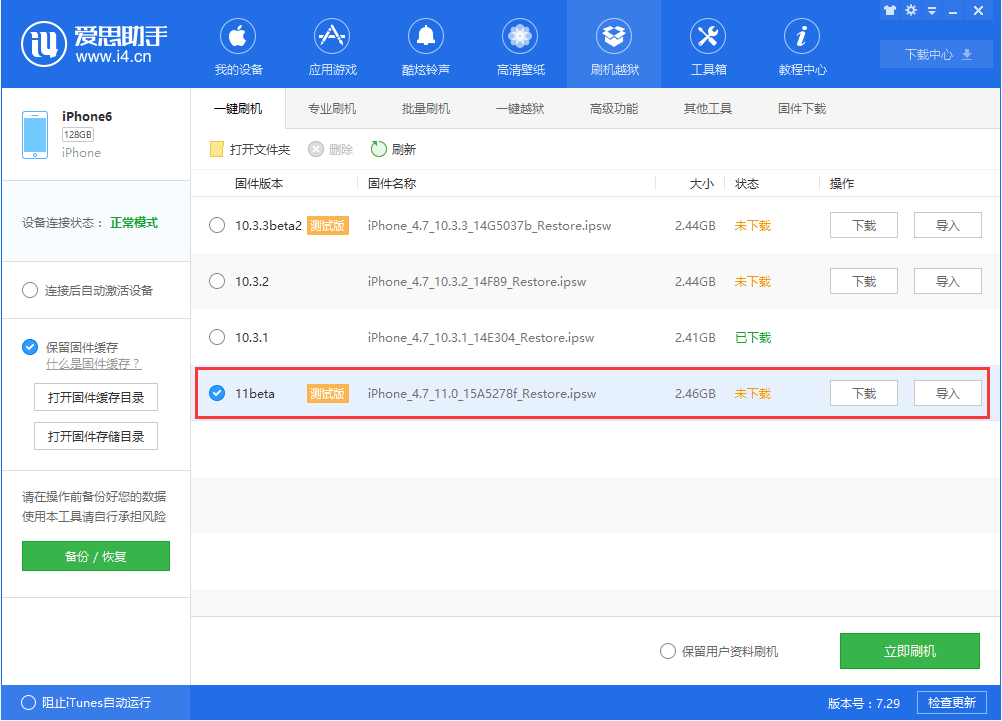This screenshot has height=721, width=1002.
Task: Click 固件版本 column header
Action: tap(259, 183)
